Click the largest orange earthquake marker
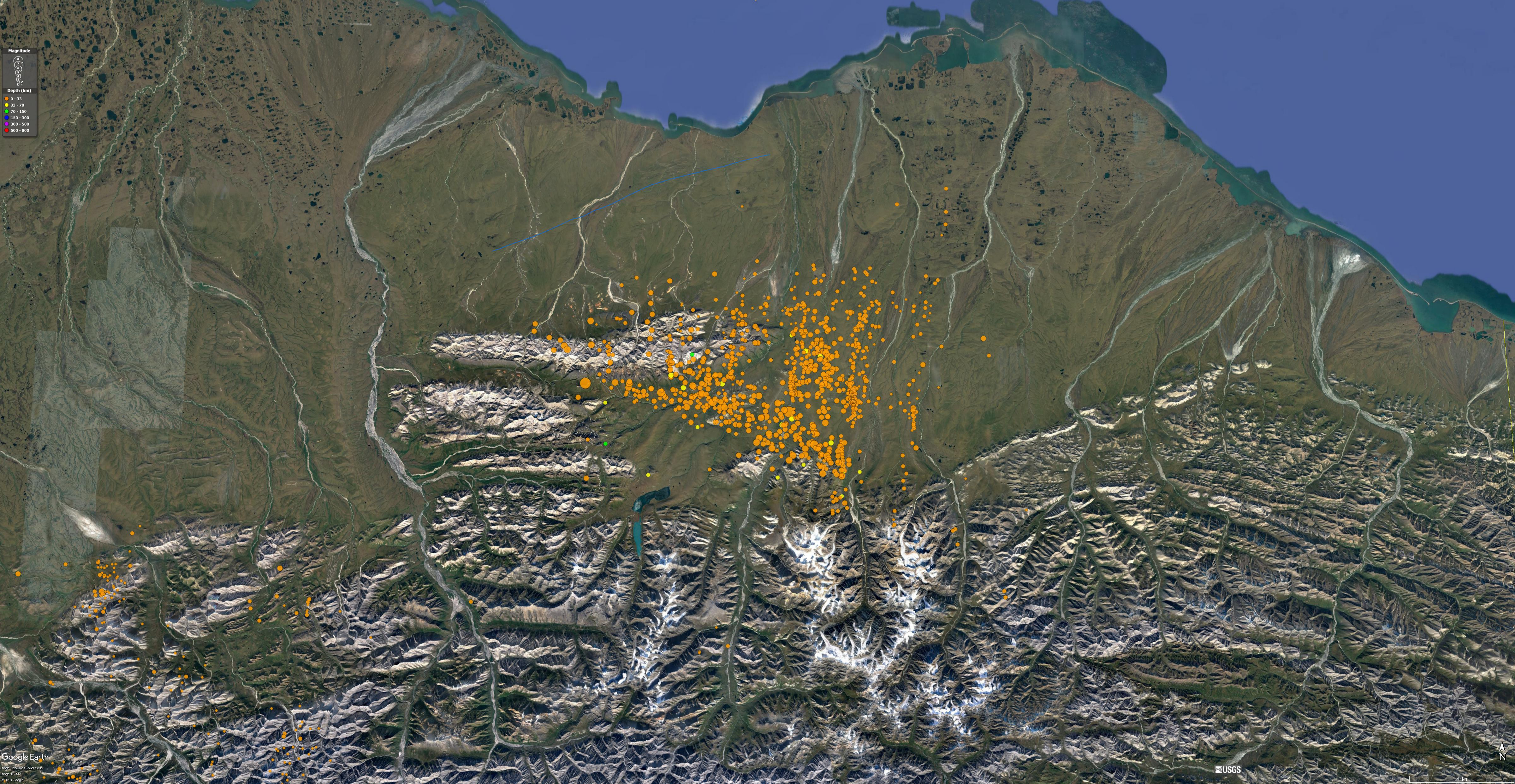The width and height of the screenshot is (1515, 784). pyautogui.click(x=585, y=383)
